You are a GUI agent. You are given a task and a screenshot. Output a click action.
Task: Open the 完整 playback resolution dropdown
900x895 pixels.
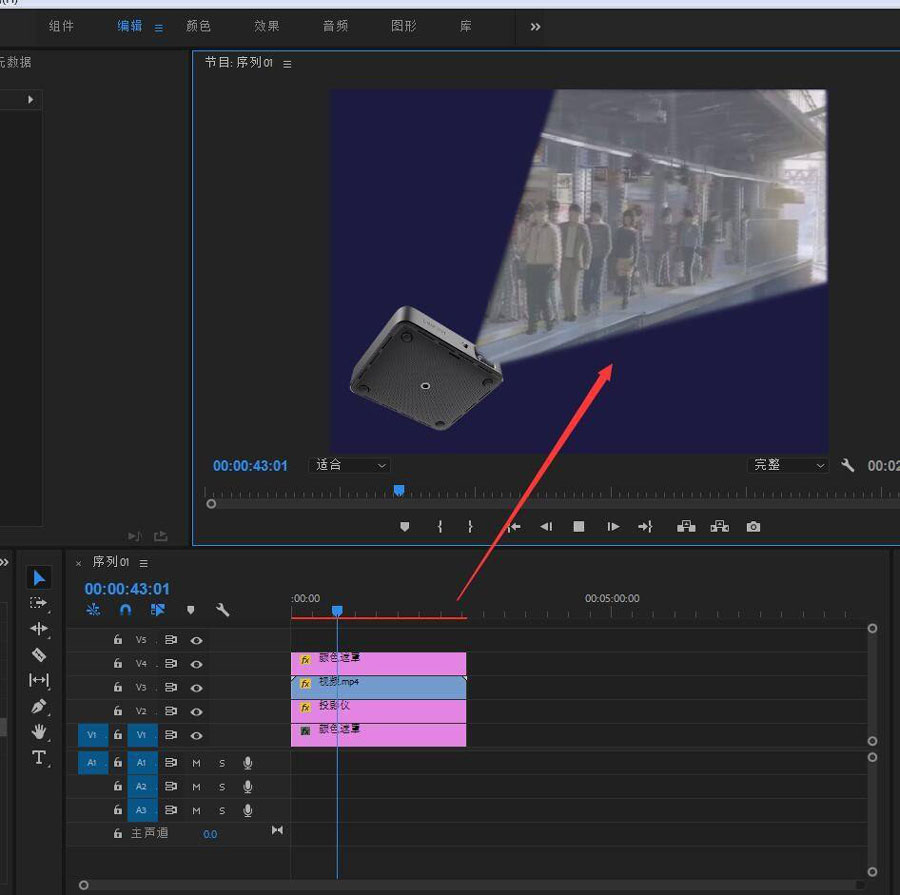788,465
